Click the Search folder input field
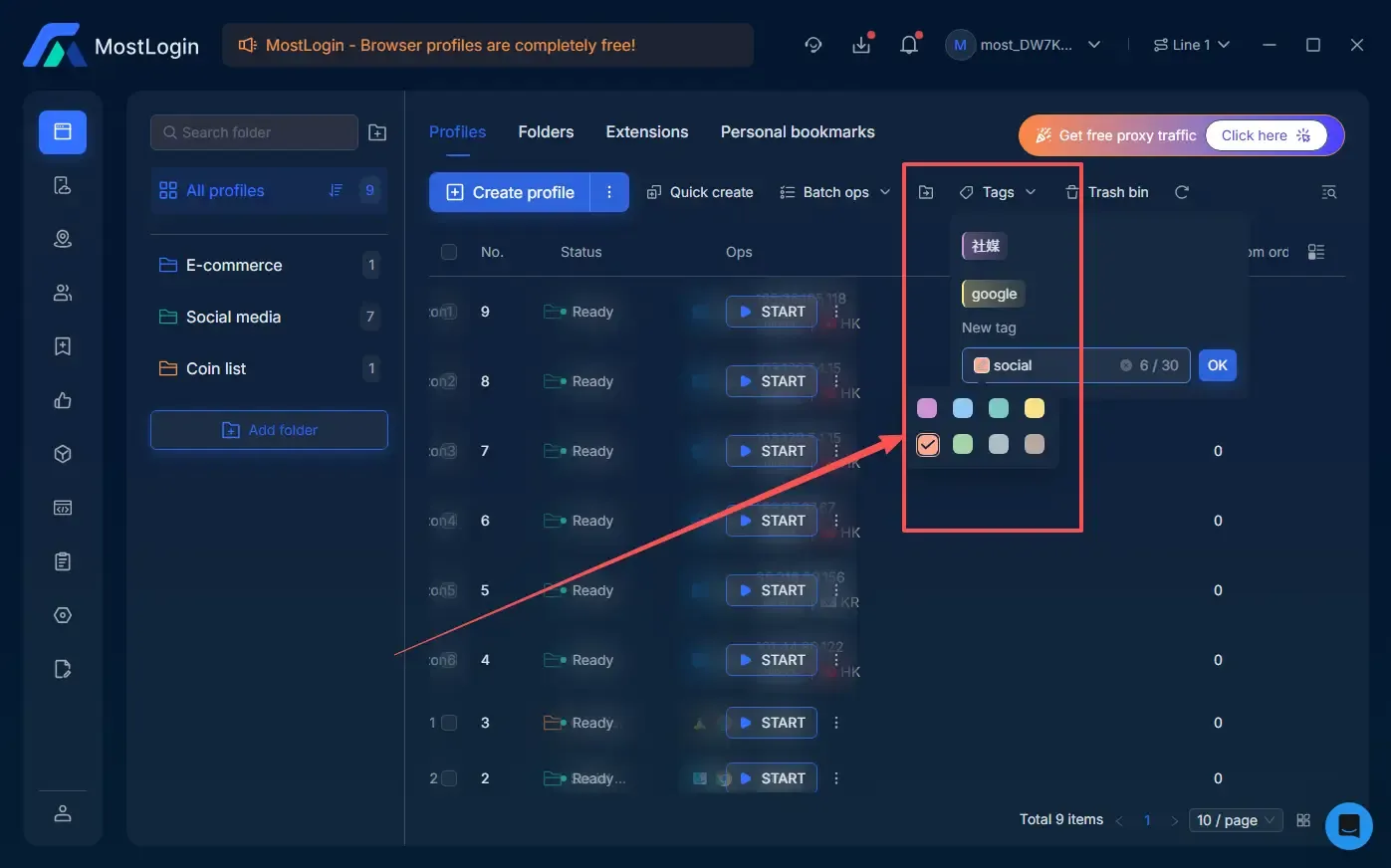 pos(254,132)
